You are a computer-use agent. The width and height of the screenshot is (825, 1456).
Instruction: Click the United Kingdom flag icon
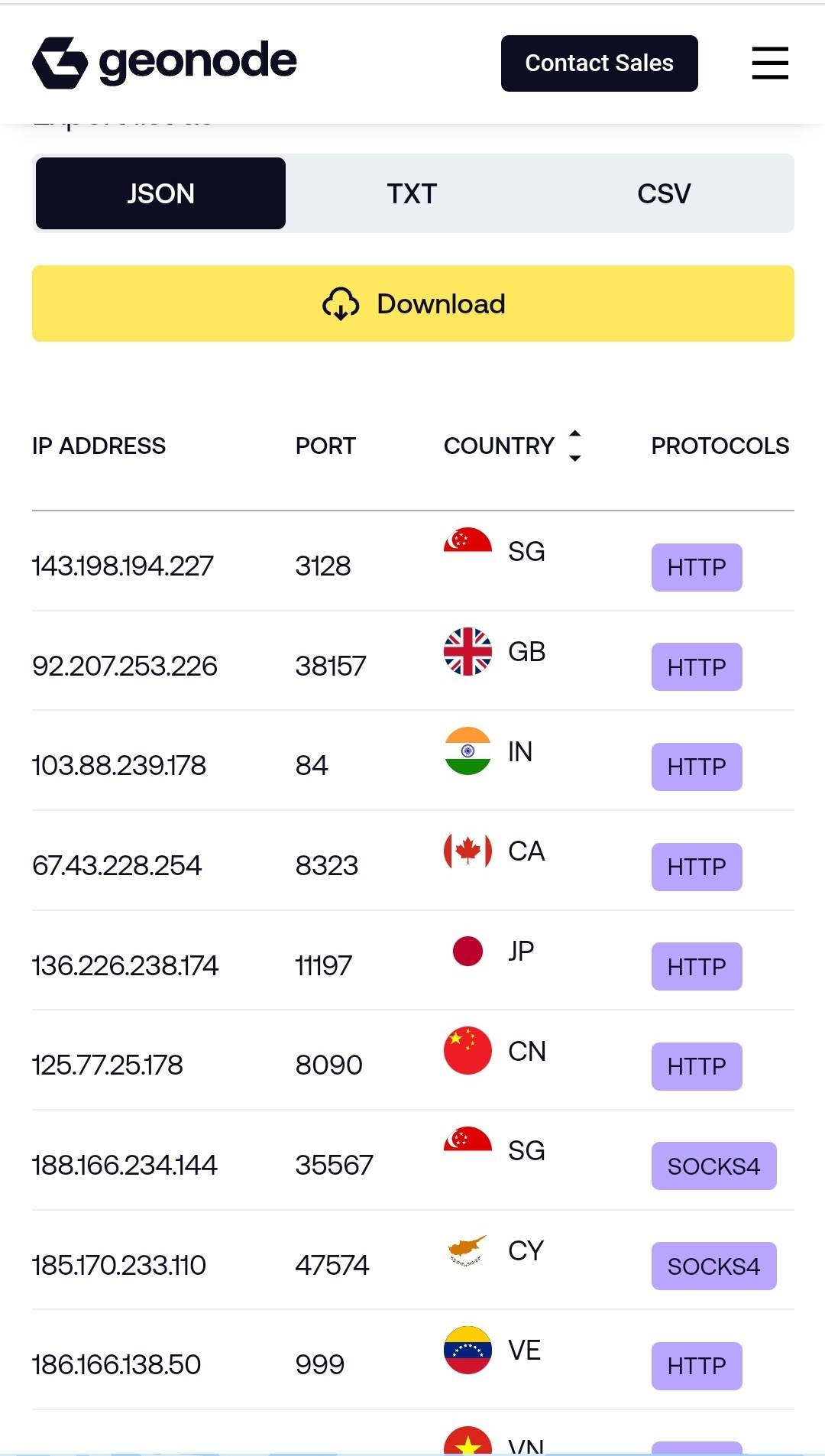(x=467, y=651)
